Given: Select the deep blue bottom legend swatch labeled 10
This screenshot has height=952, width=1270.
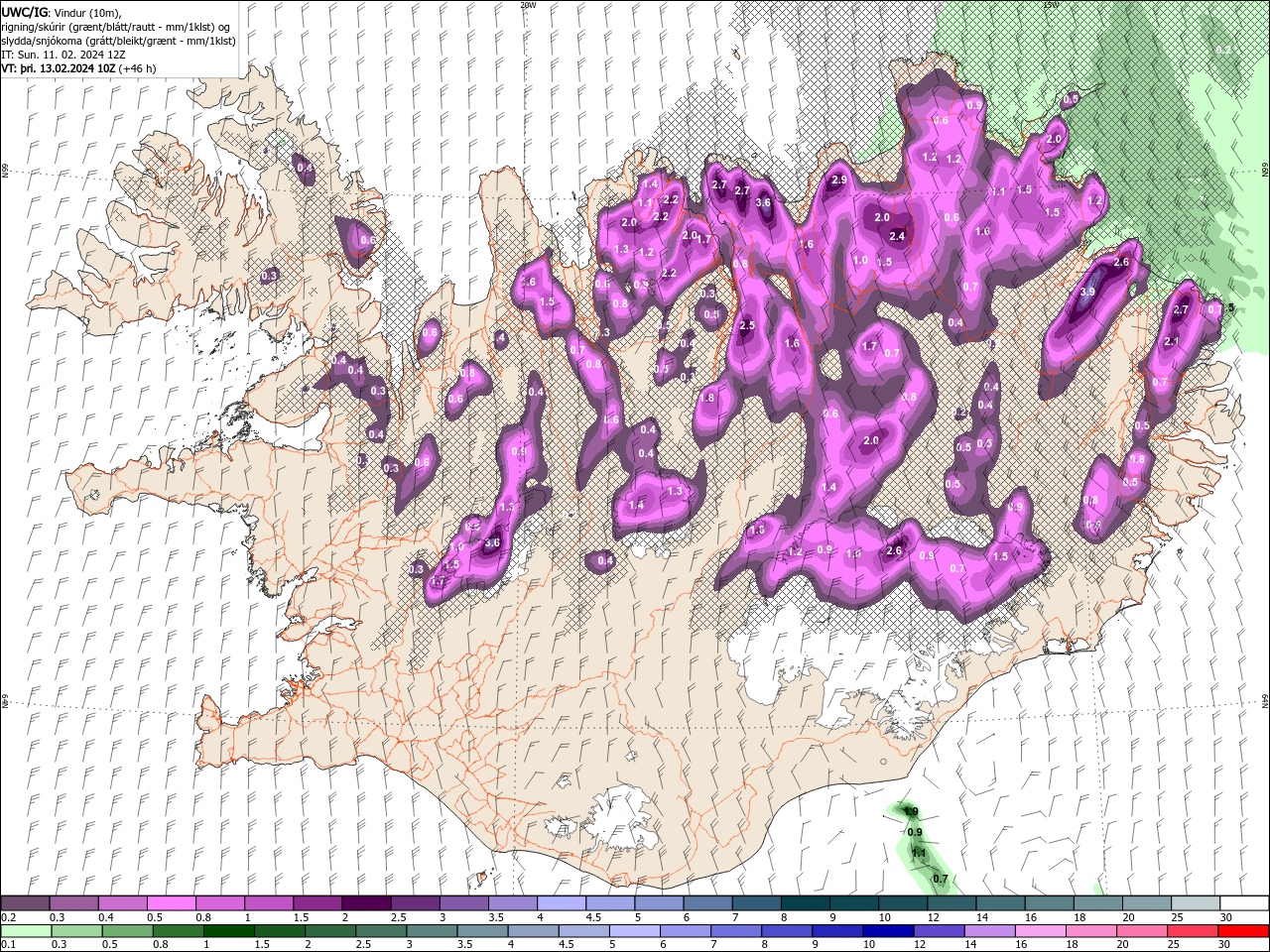Looking at the screenshot, I should point(887,931).
